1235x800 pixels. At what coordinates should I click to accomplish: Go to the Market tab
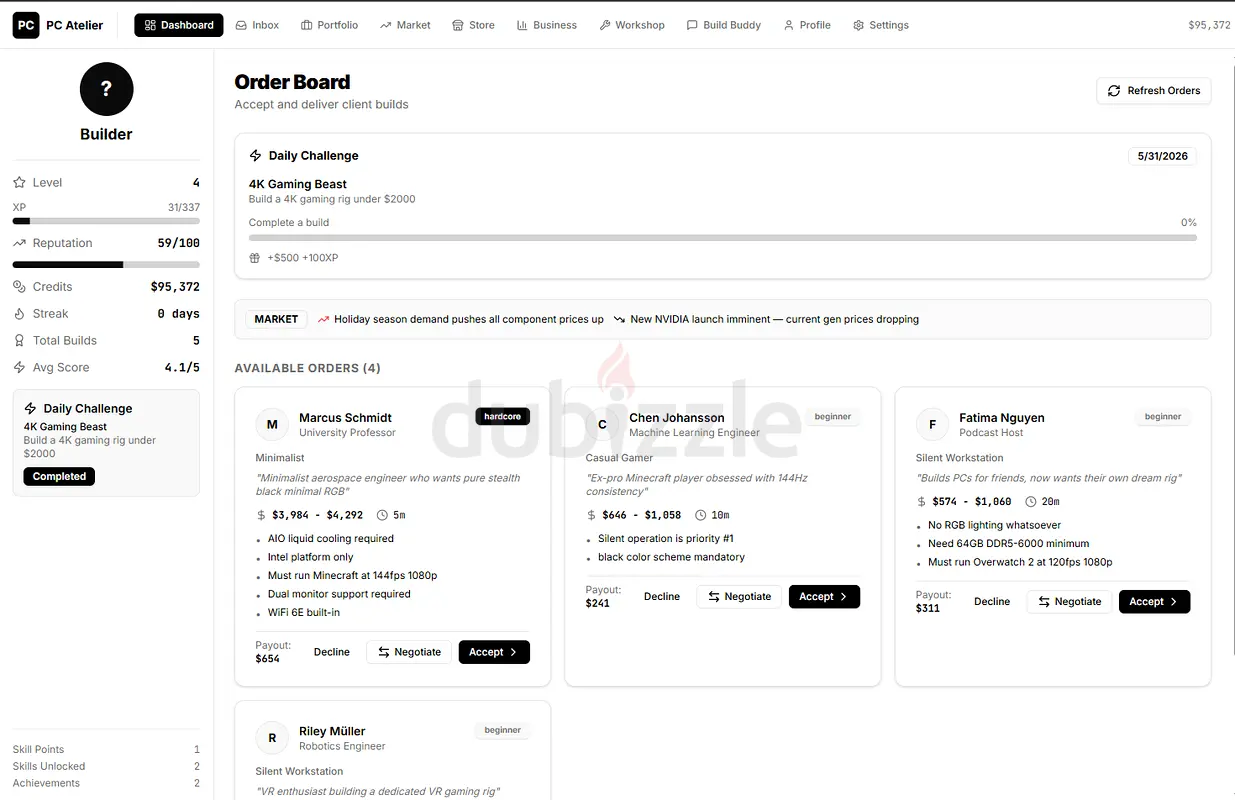click(405, 25)
